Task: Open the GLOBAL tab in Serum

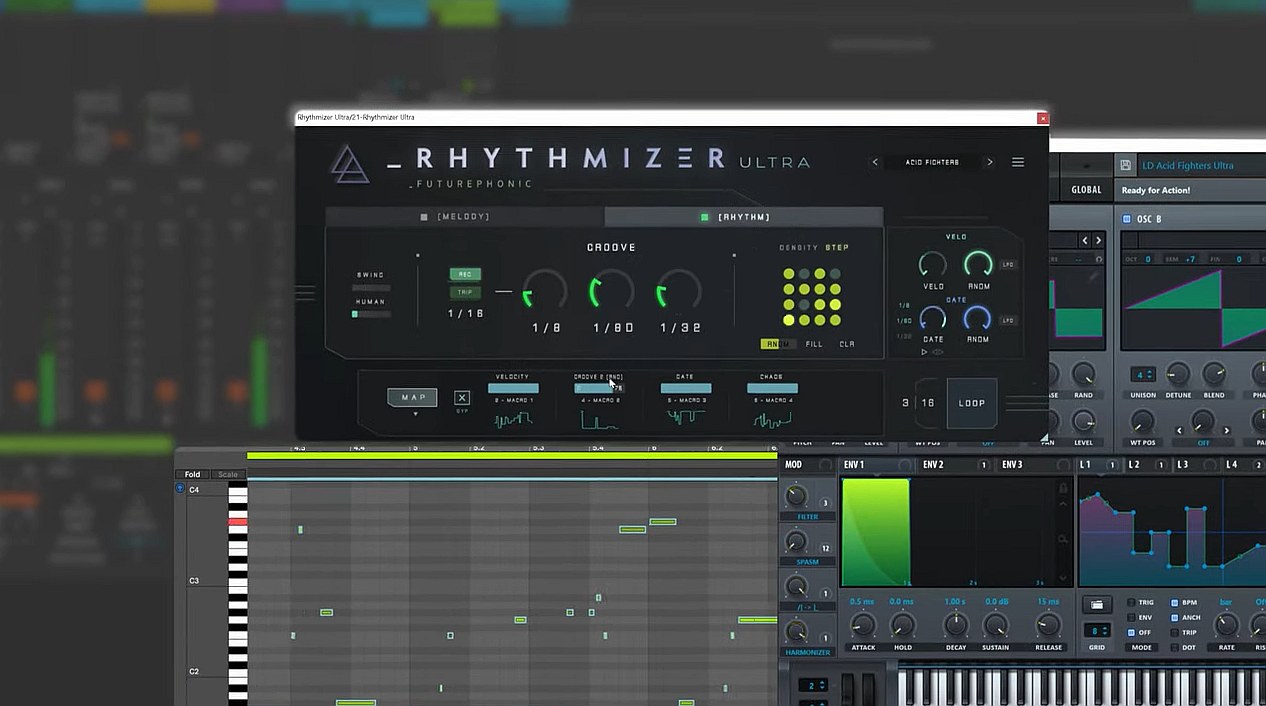Action: 1086,190
